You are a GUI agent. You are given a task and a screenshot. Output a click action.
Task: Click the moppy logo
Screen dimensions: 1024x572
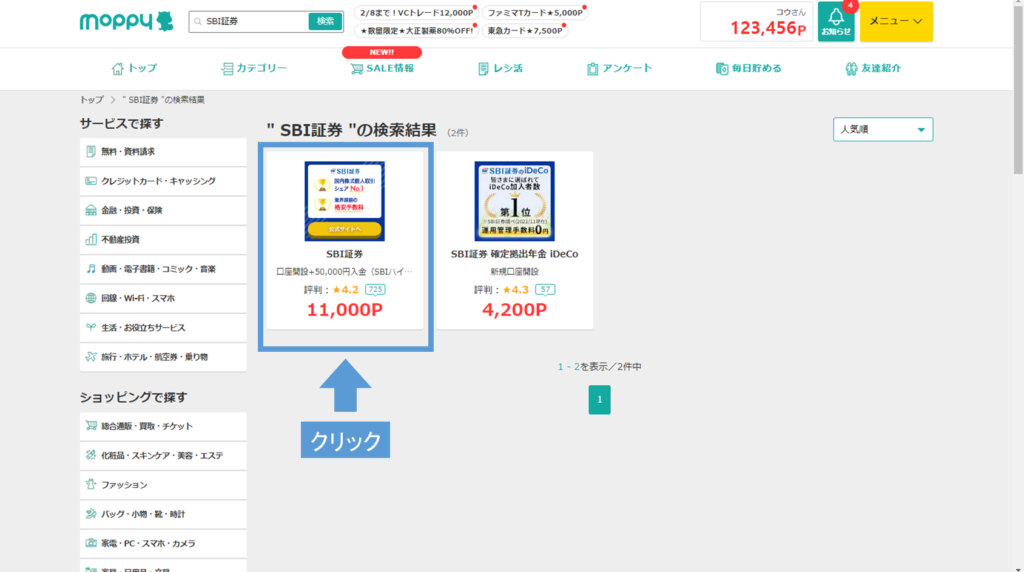[x=127, y=22]
